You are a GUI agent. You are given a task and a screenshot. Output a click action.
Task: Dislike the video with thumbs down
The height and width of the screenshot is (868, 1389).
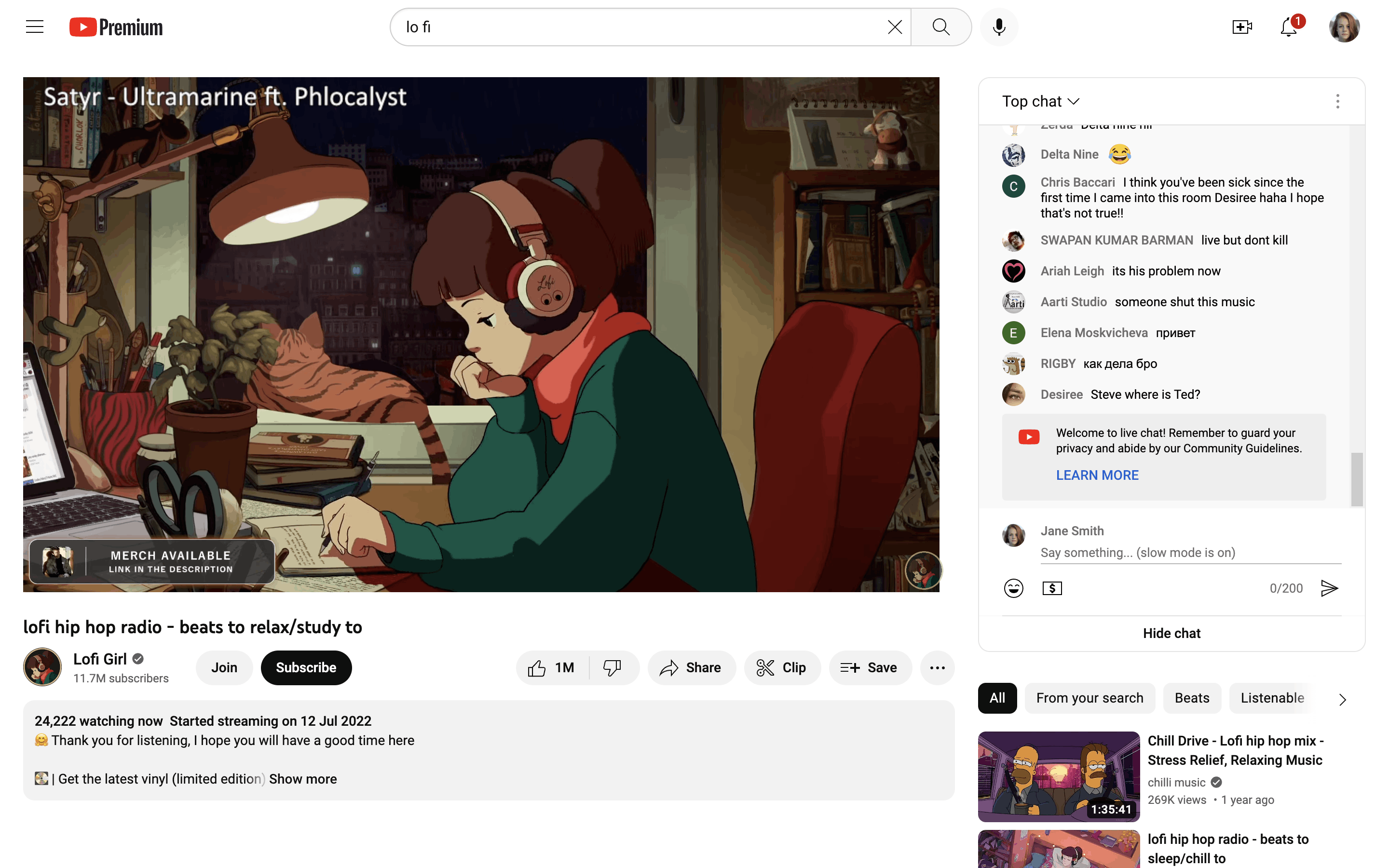[613, 668]
